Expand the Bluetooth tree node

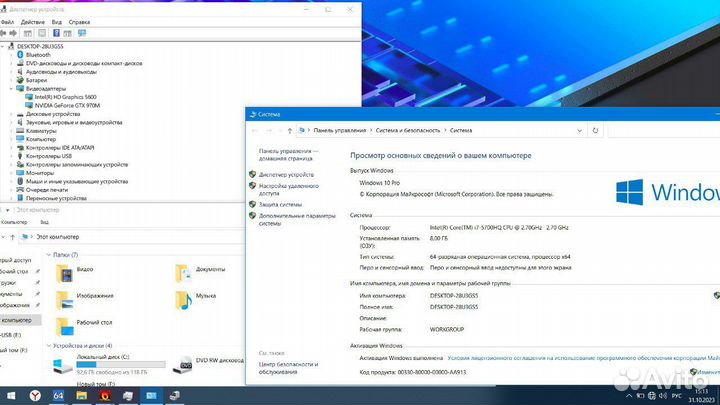(11, 55)
